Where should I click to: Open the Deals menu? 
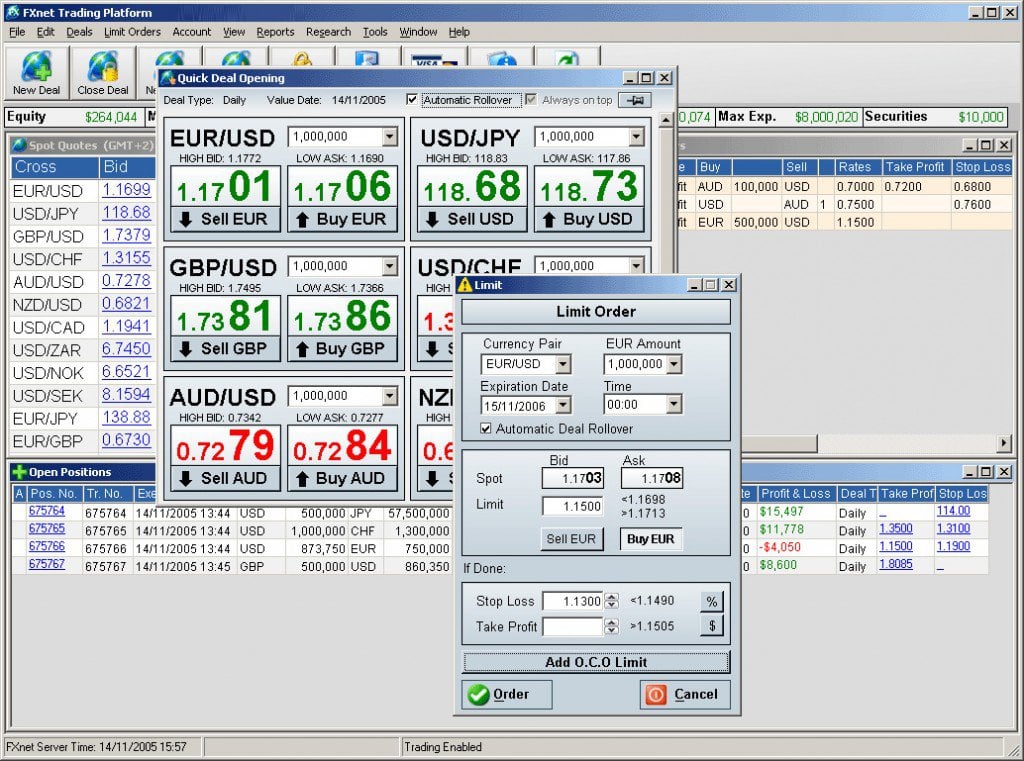click(79, 32)
